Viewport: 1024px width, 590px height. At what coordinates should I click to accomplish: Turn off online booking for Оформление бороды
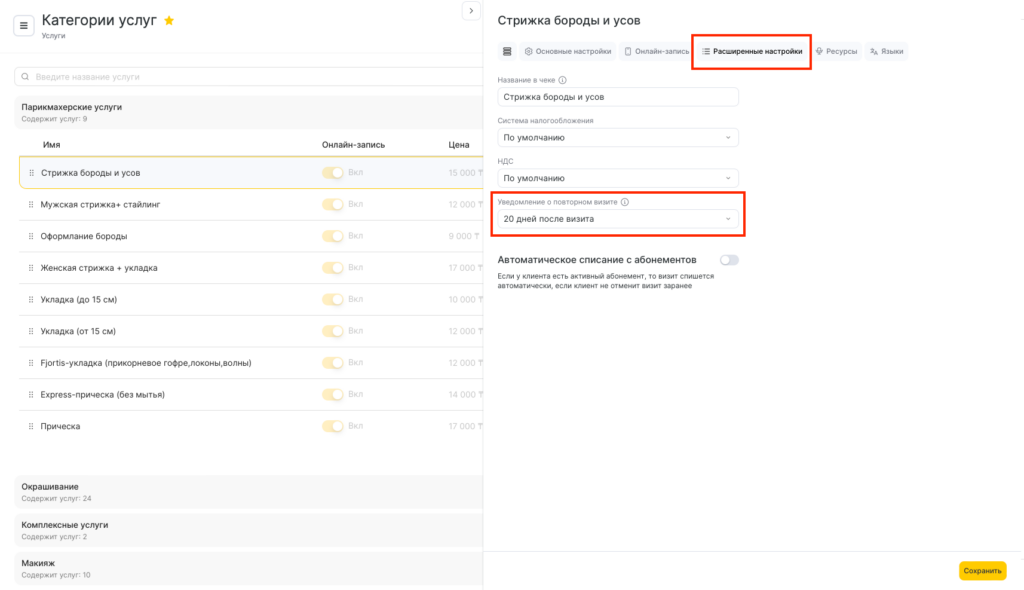[x=332, y=236]
